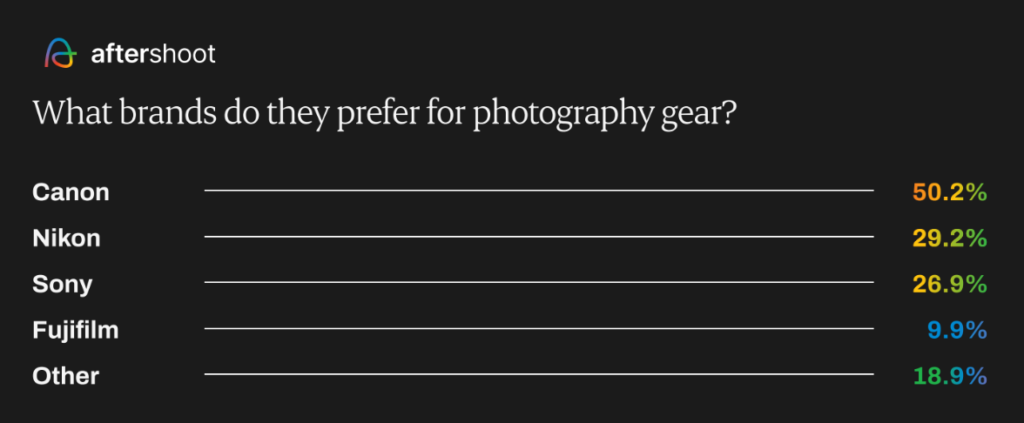Click the horizontal line in Canon row
Image resolution: width=1024 pixels, height=423 pixels.
[539, 190]
